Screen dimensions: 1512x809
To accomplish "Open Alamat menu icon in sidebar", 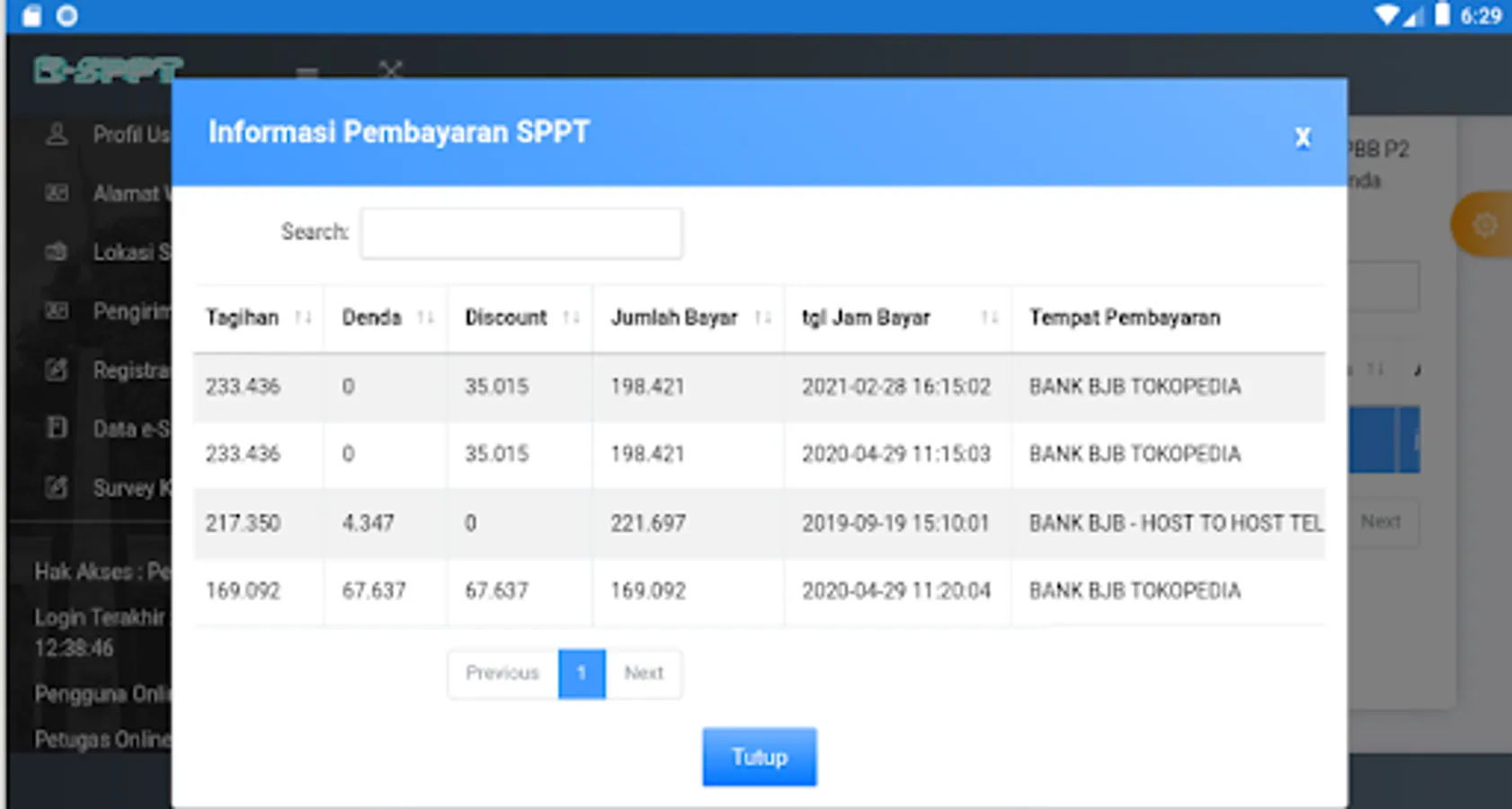I will [x=57, y=193].
